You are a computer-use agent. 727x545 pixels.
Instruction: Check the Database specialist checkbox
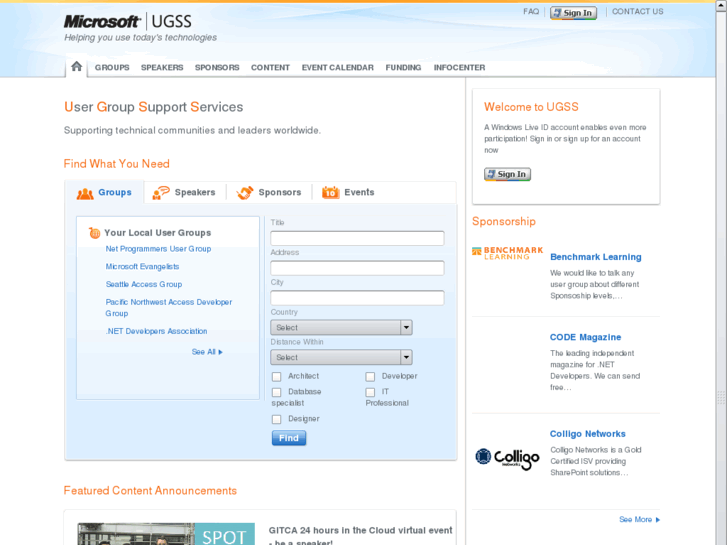tap(277, 392)
